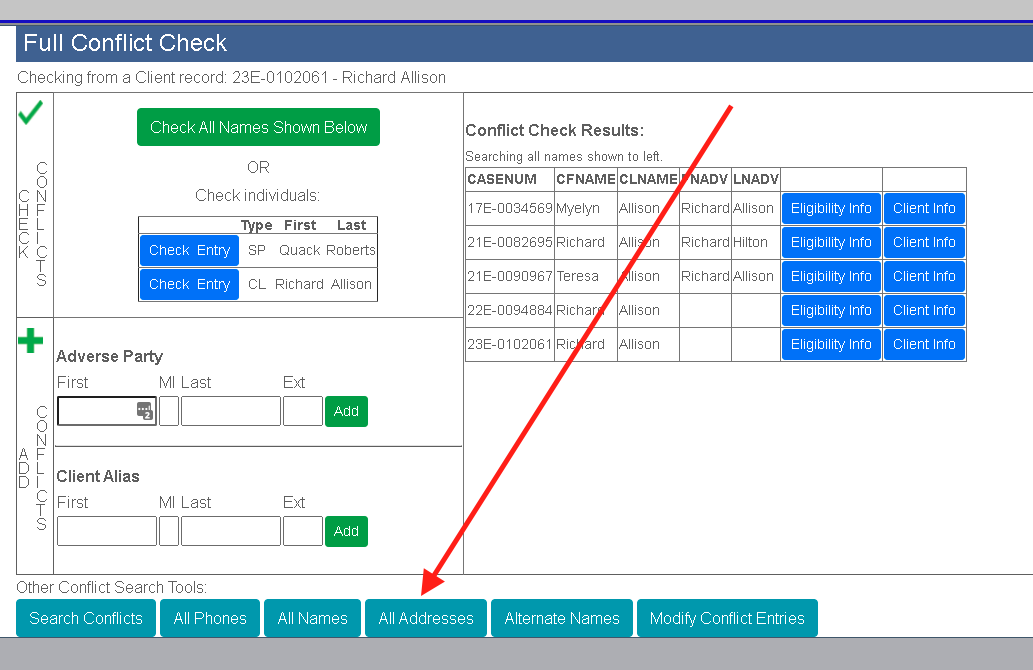Open Eligibility Info for case 17E-0034569
This screenshot has width=1033, height=670.
pyautogui.click(x=831, y=208)
